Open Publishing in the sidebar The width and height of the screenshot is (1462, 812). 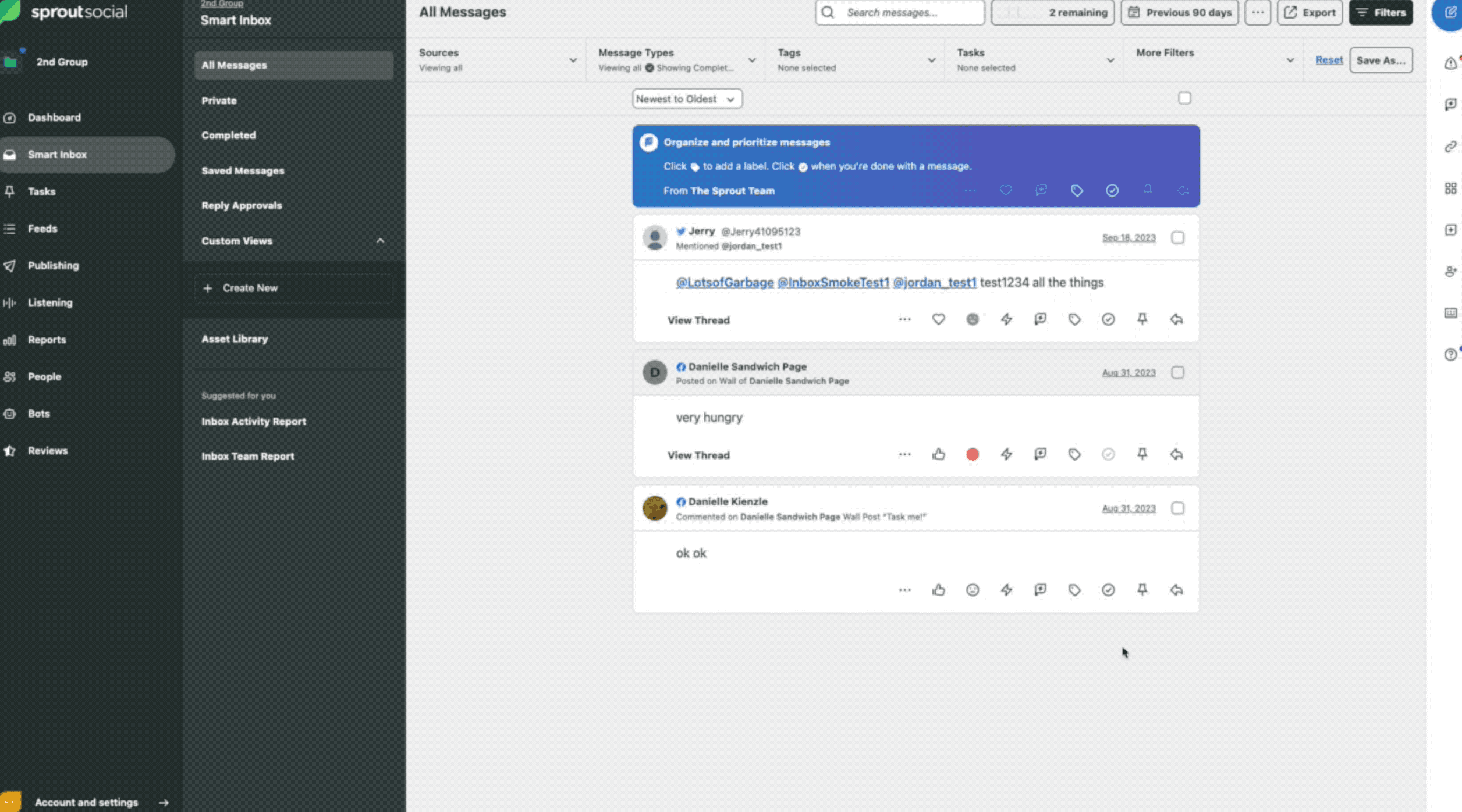[53, 265]
